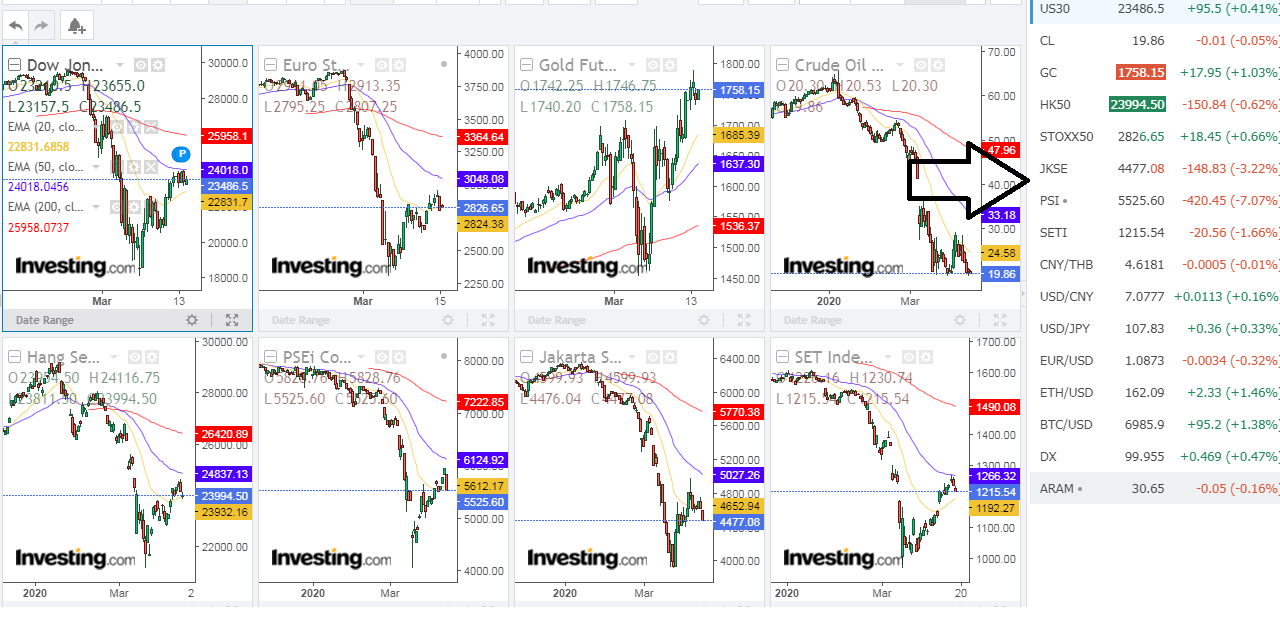1280x634 pixels.
Task: Collapse the Euro Stoxx legend box
Action: tap(270, 65)
